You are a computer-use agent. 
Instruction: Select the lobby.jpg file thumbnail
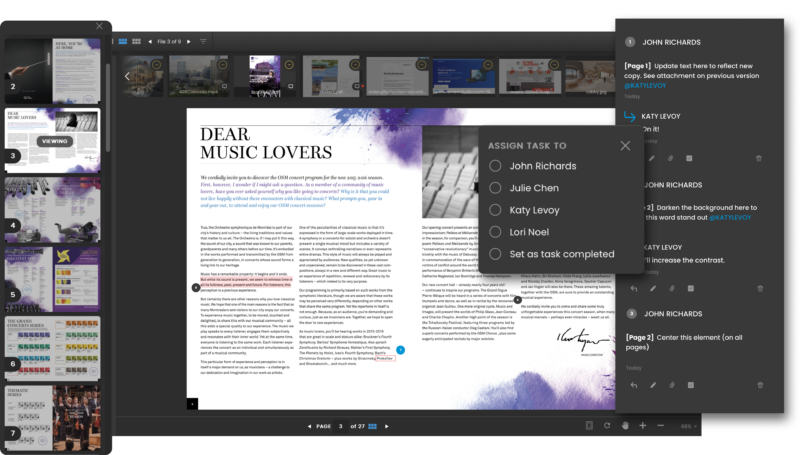(590, 76)
